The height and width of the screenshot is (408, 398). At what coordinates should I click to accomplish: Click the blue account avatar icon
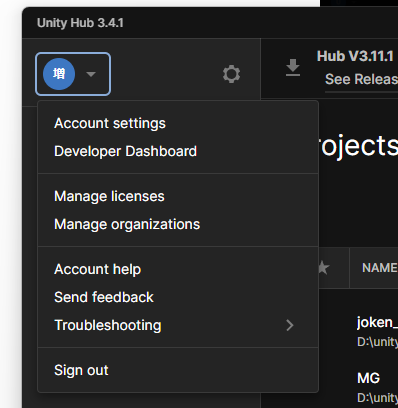59,74
